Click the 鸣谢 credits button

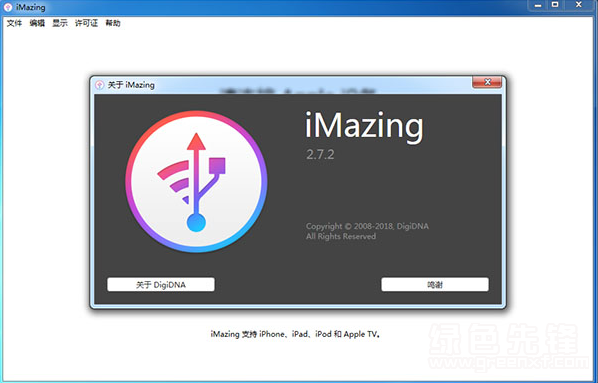click(435, 285)
